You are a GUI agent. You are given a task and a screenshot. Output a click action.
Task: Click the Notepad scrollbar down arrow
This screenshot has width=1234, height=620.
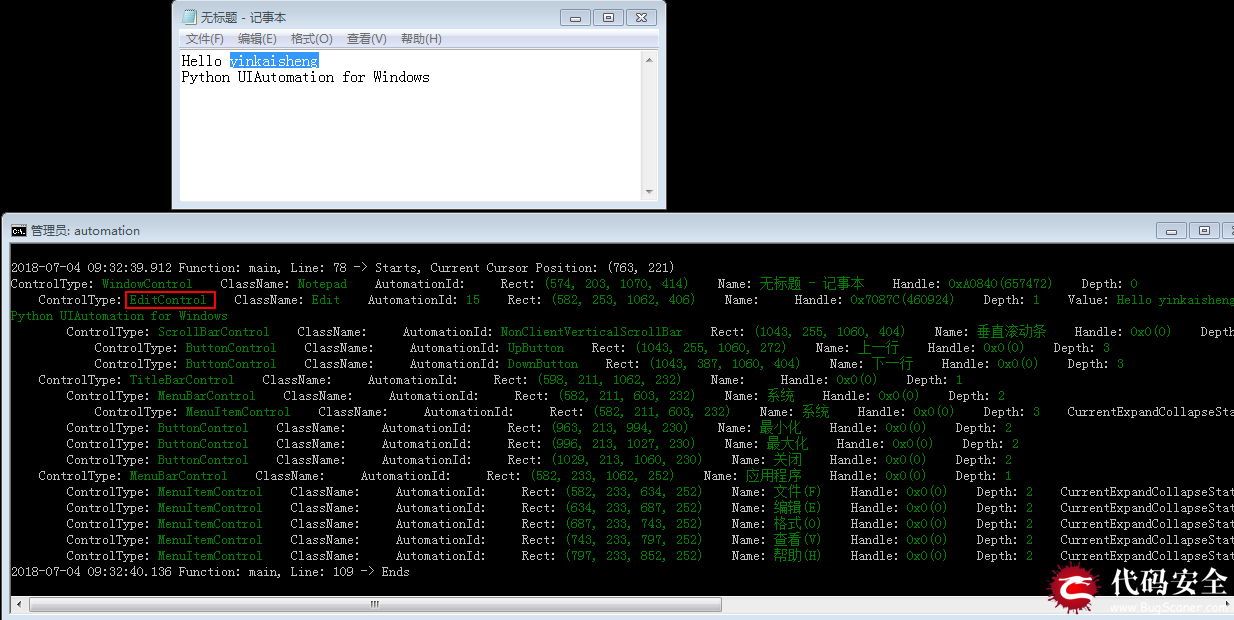click(x=650, y=192)
